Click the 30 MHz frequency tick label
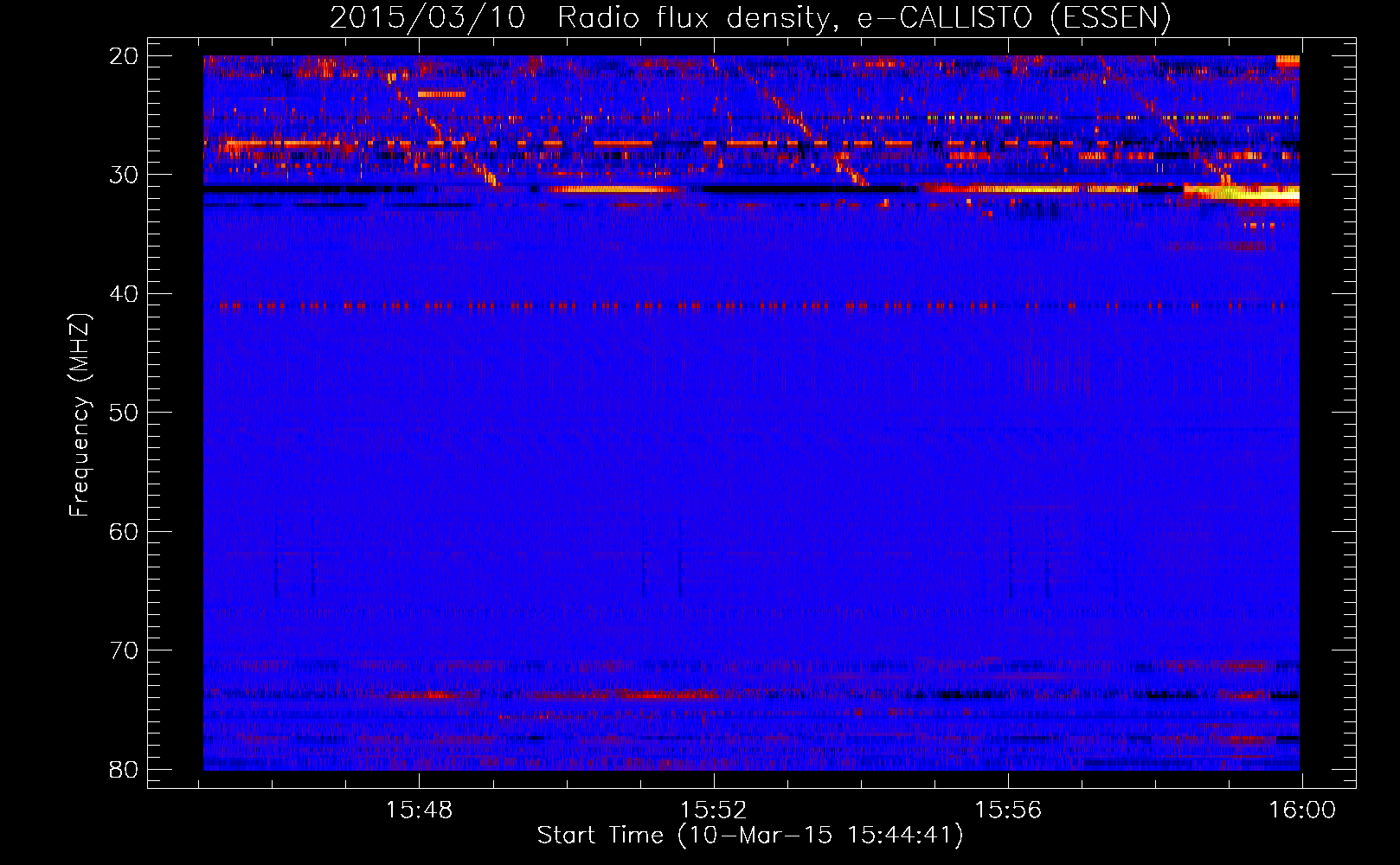The height and width of the screenshot is (865, 1400). [x=124, y=175]
